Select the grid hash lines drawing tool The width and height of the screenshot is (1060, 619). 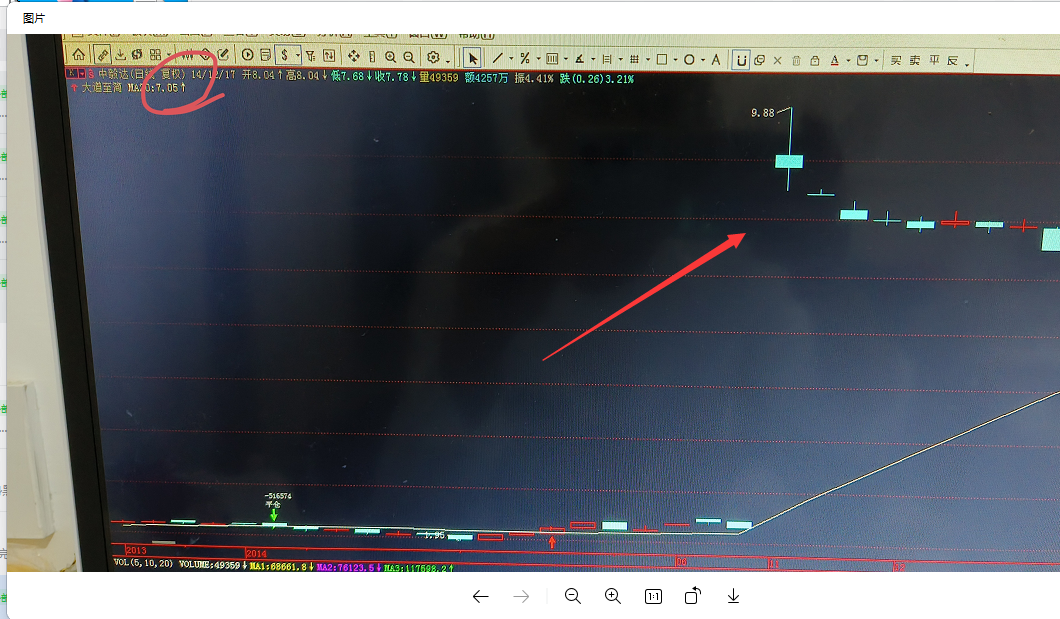(634, 59)
